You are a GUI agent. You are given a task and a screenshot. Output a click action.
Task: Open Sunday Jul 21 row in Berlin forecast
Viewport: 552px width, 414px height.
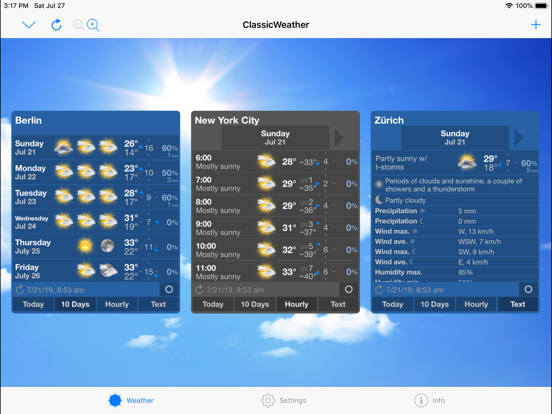click(96, 148)
